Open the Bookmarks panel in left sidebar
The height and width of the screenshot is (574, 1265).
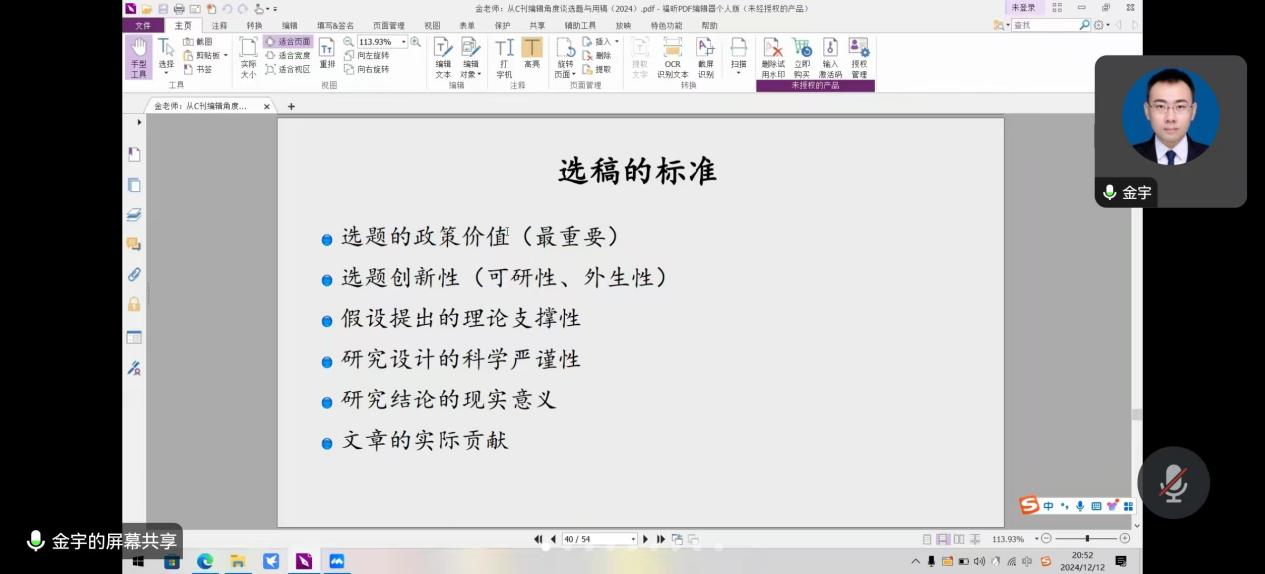point(134,154)
